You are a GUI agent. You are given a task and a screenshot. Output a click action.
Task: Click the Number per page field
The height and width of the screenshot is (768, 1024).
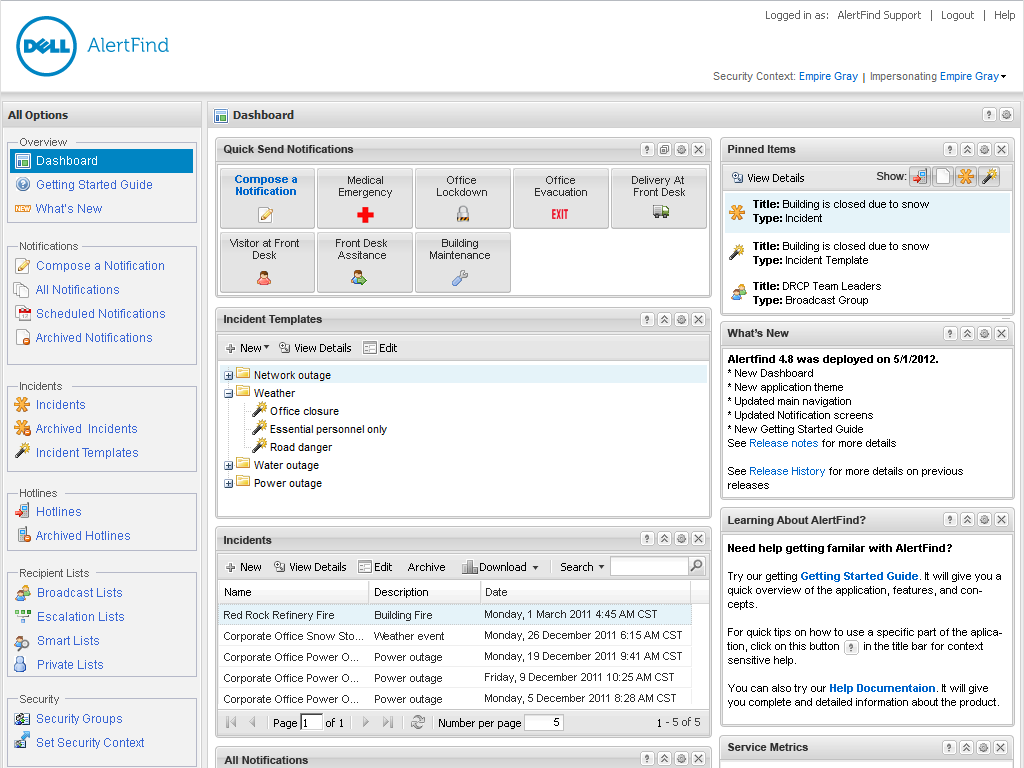(x=543, y=722)
